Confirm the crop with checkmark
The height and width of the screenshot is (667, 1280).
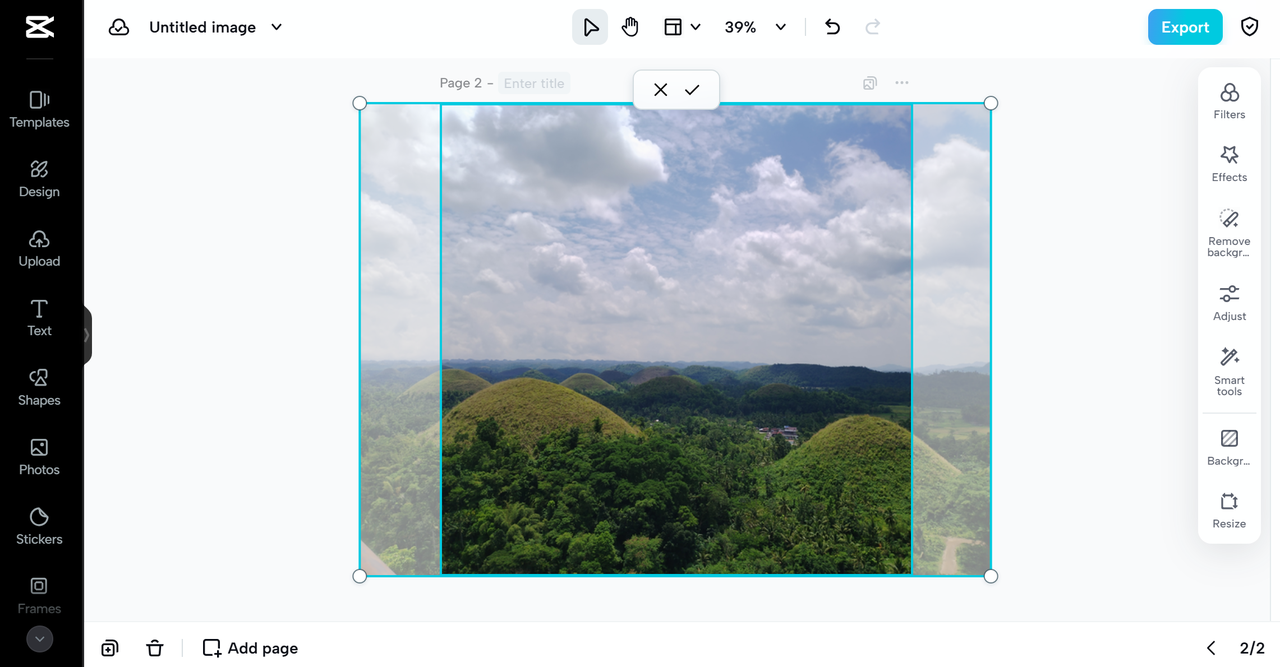(x=692, y=90)
